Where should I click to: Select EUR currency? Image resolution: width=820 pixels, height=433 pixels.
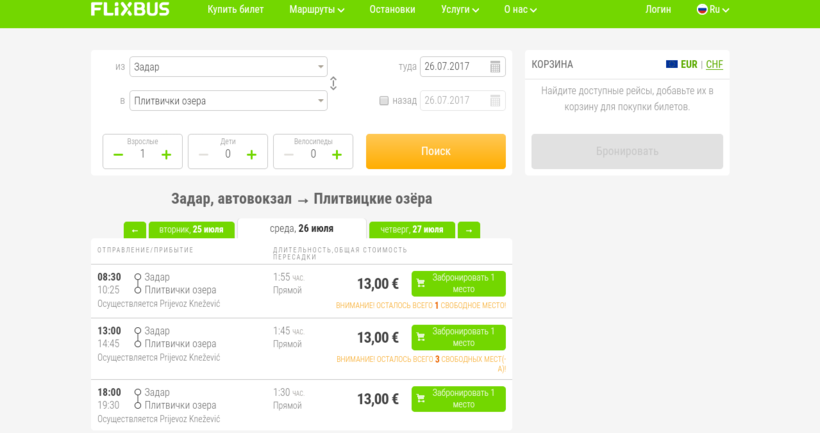(683, 65)
